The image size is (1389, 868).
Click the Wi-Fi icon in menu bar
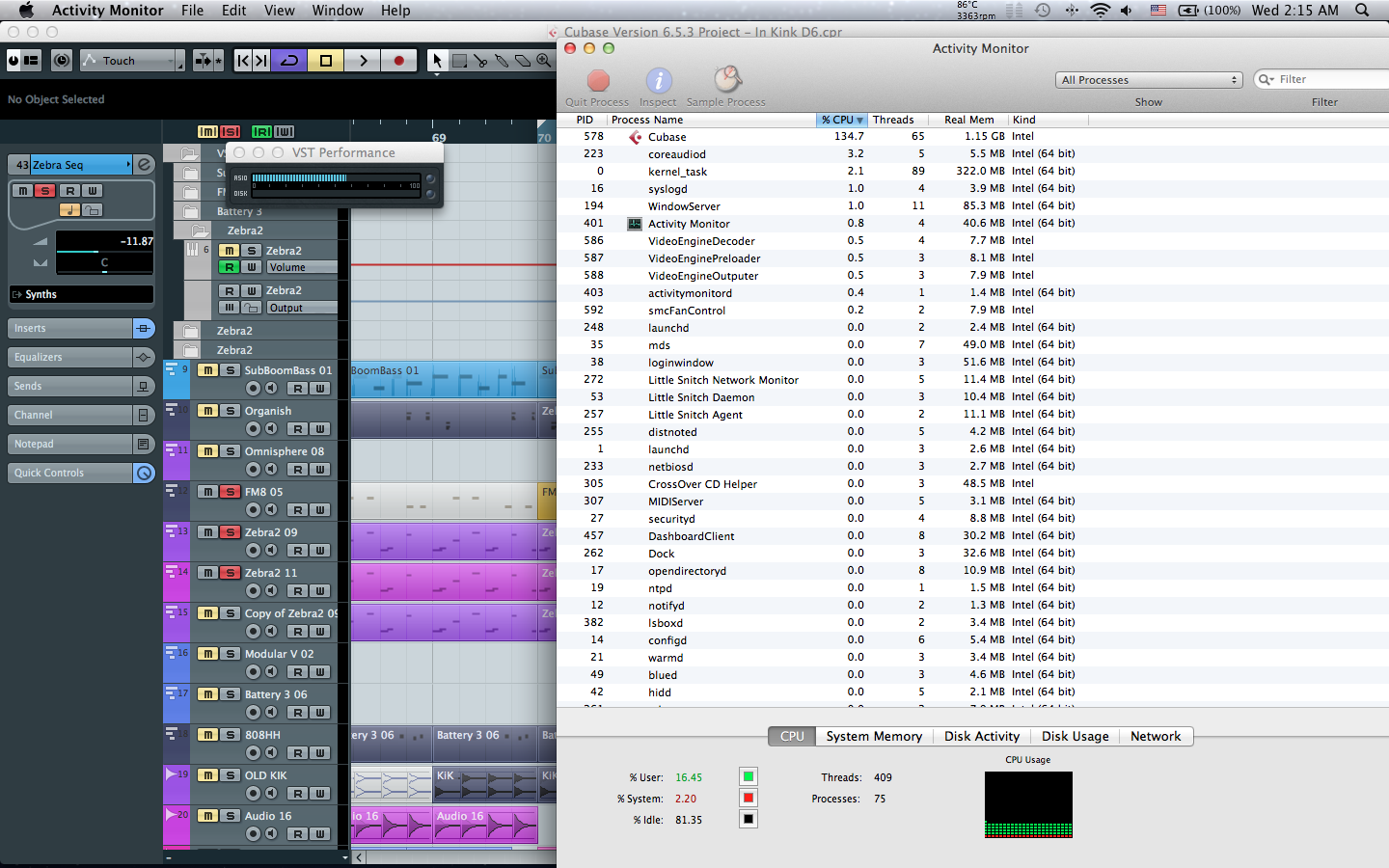point(1100,11)
